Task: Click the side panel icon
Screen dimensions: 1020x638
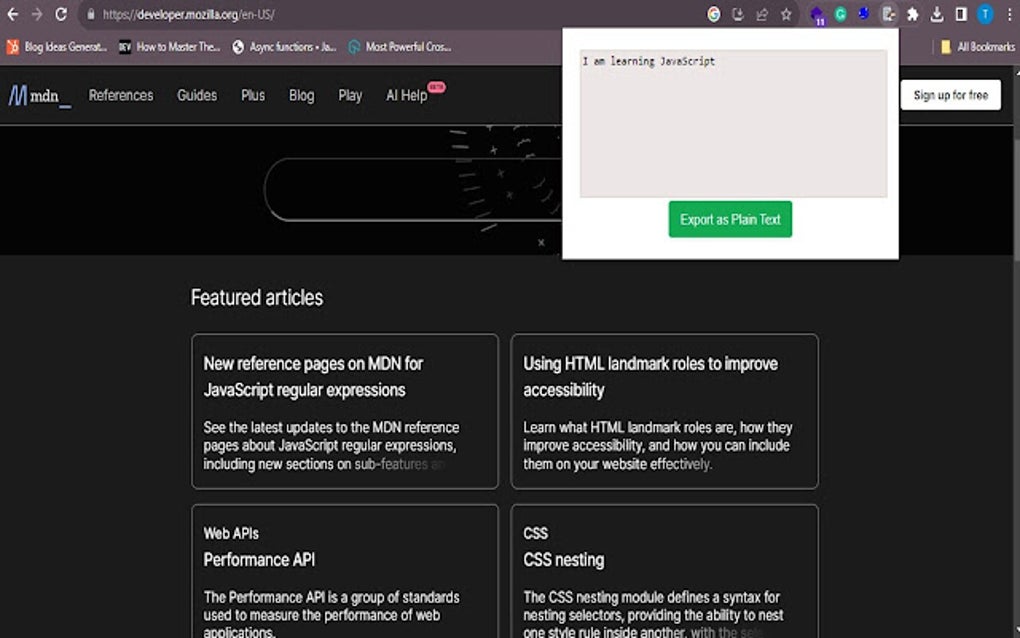Action: [x=961, y=14]
